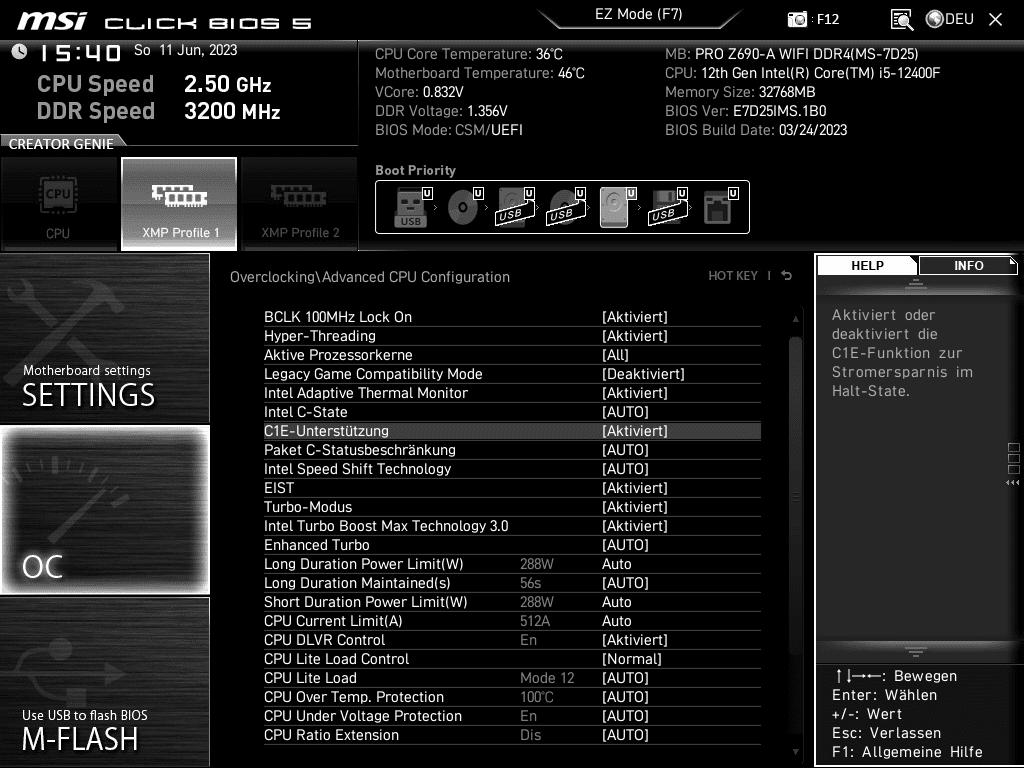
Task: Take a screenshot with the F12 camera icon
Action: pyautogui.click(x=797, y=19)
